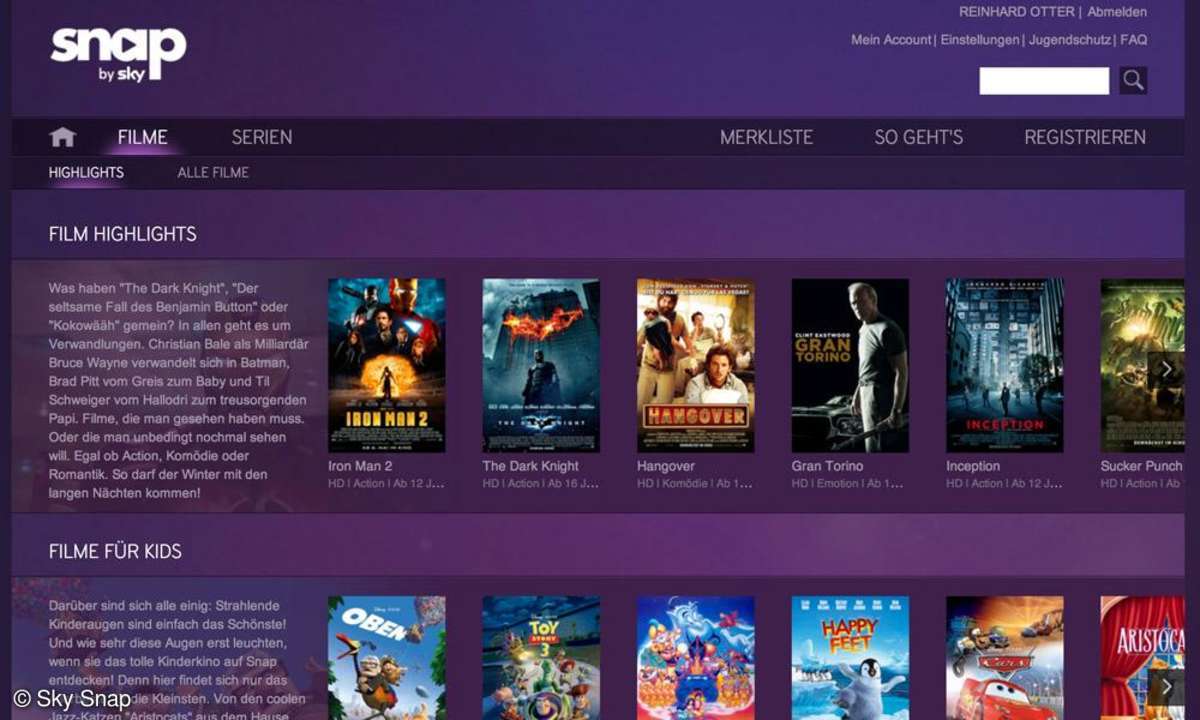Open the Gran Torino poster
The width and height of the screenshot is (1200, 720).
click(x=850, y=365)
